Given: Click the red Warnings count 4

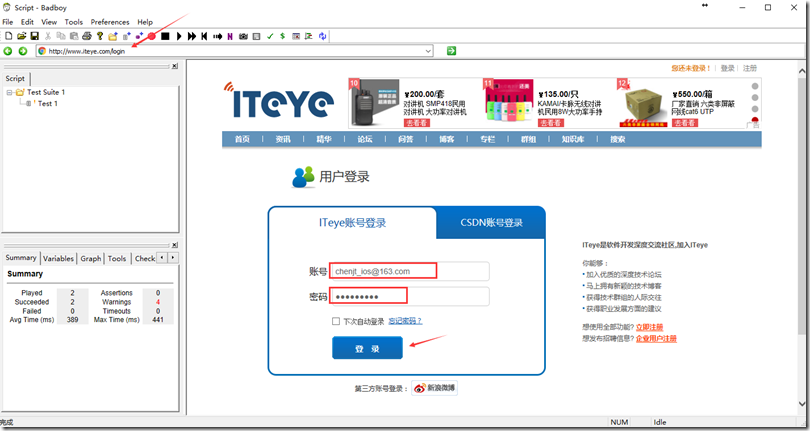Looking at the screenshot, I should pos(158,302).
